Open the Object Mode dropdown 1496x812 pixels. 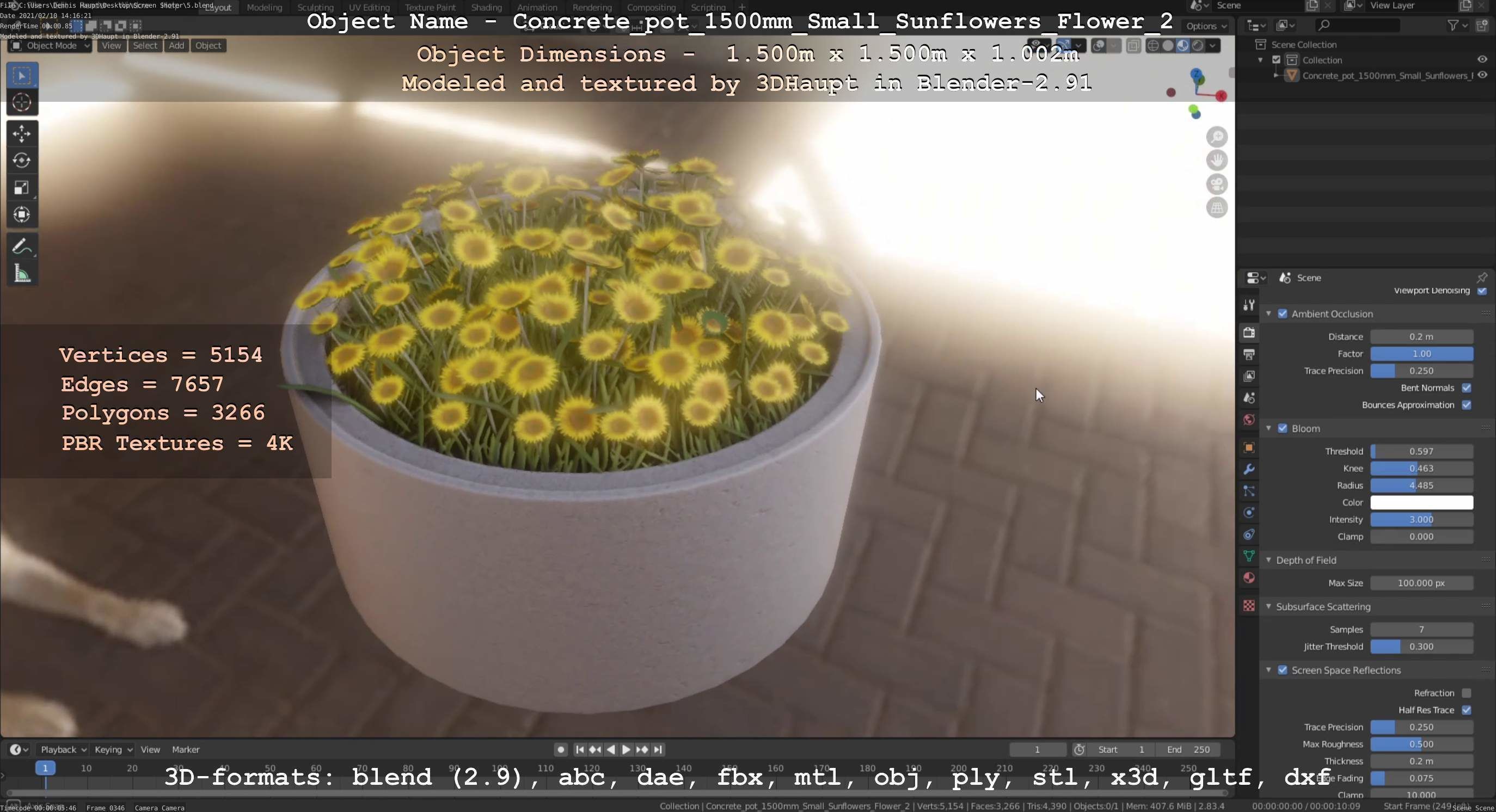point(51,46)
